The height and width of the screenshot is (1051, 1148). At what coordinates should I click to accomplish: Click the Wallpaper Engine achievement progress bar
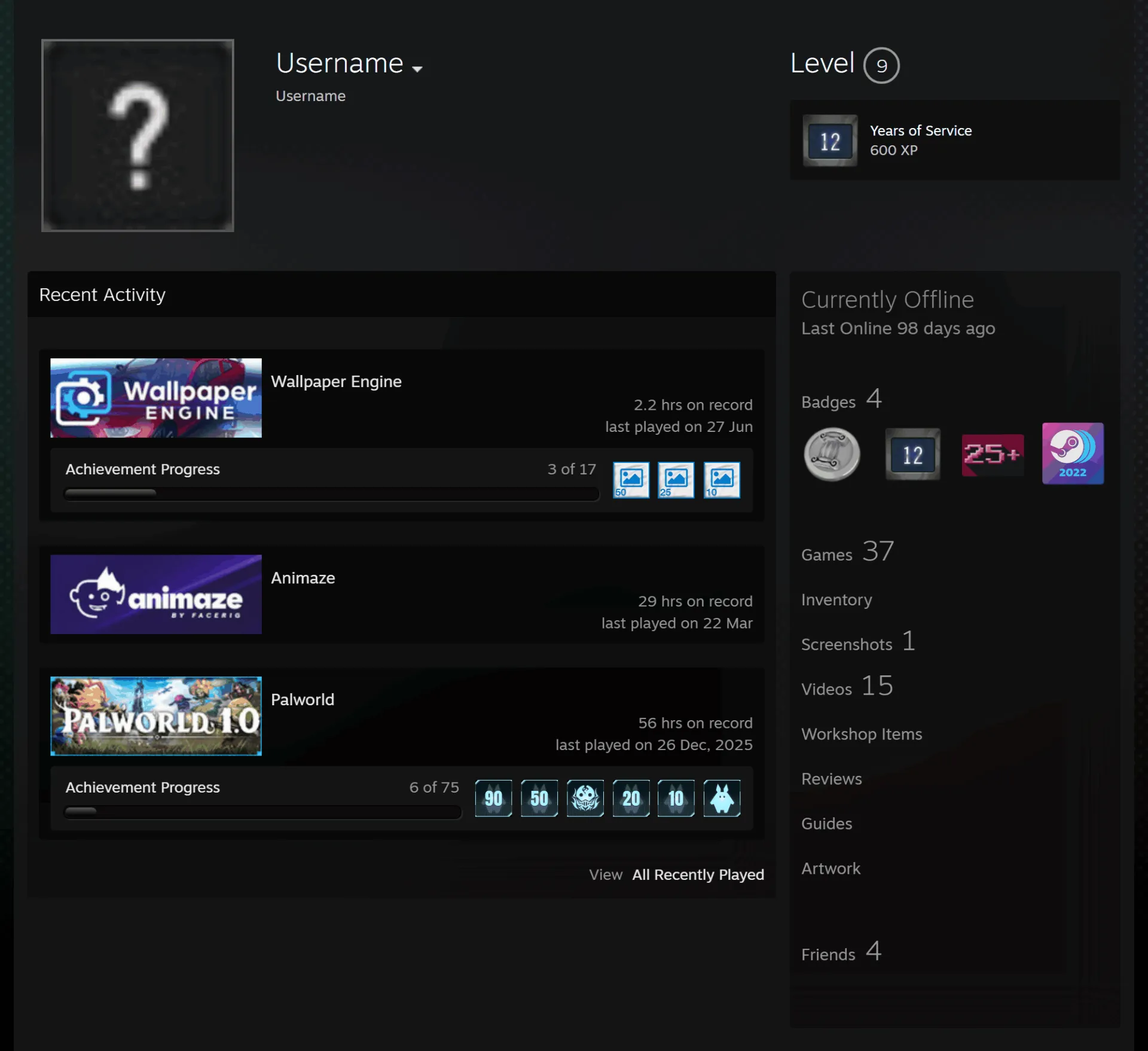[x=331, y=493]
